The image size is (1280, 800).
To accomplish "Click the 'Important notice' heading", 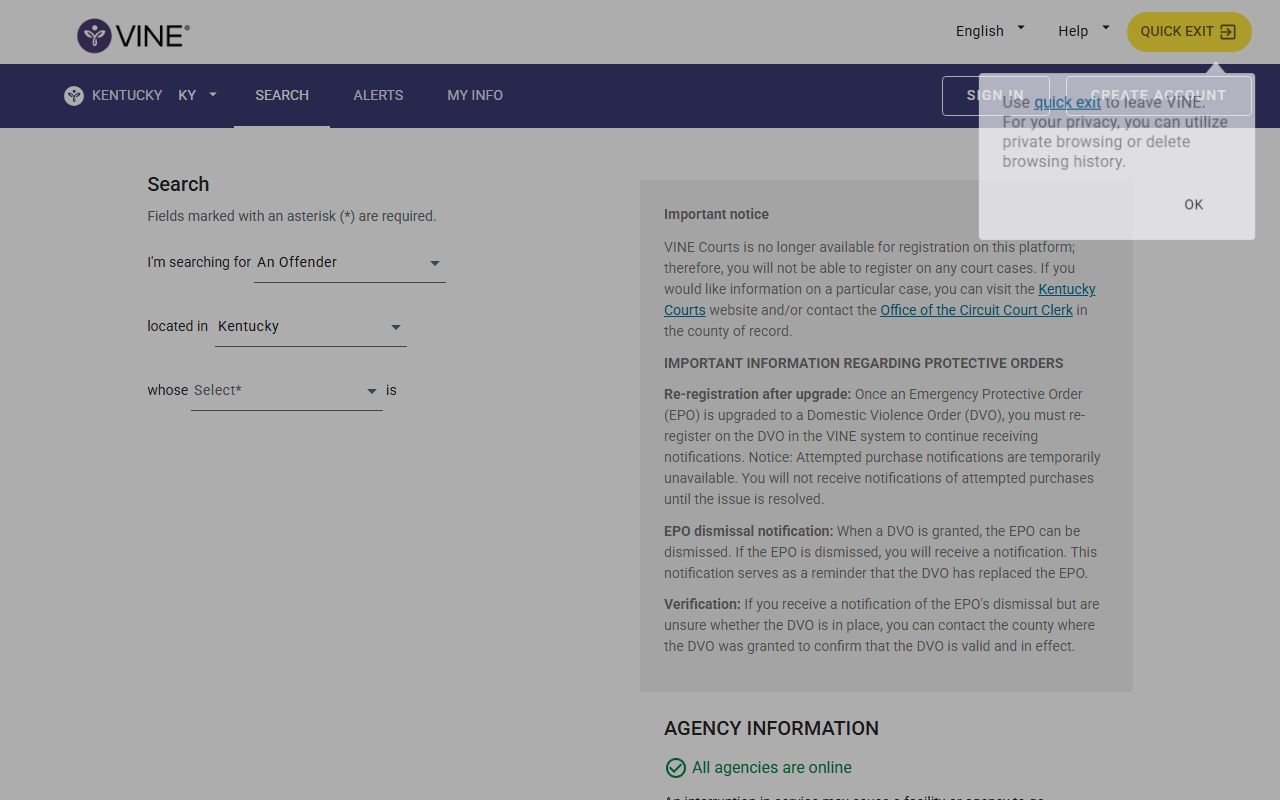I will 716,215.
